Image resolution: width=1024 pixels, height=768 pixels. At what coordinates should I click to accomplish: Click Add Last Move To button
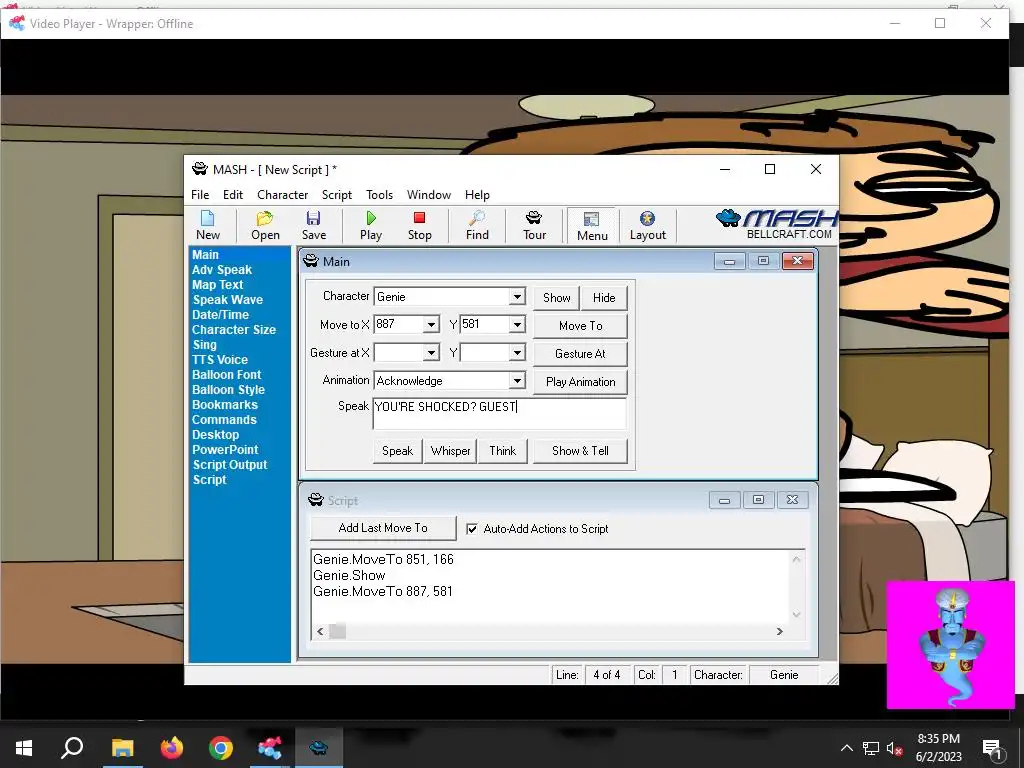(x=383, y=528)
